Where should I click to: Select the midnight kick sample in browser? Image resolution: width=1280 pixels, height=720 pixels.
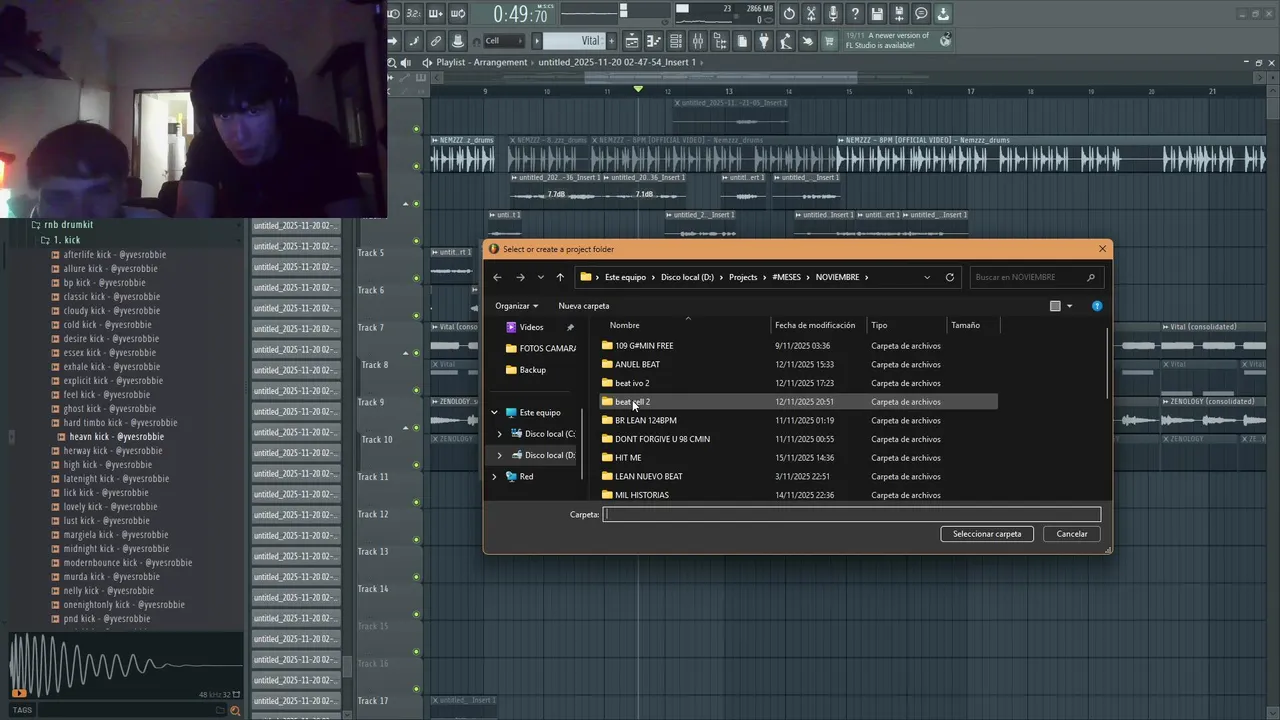(116, 548)
